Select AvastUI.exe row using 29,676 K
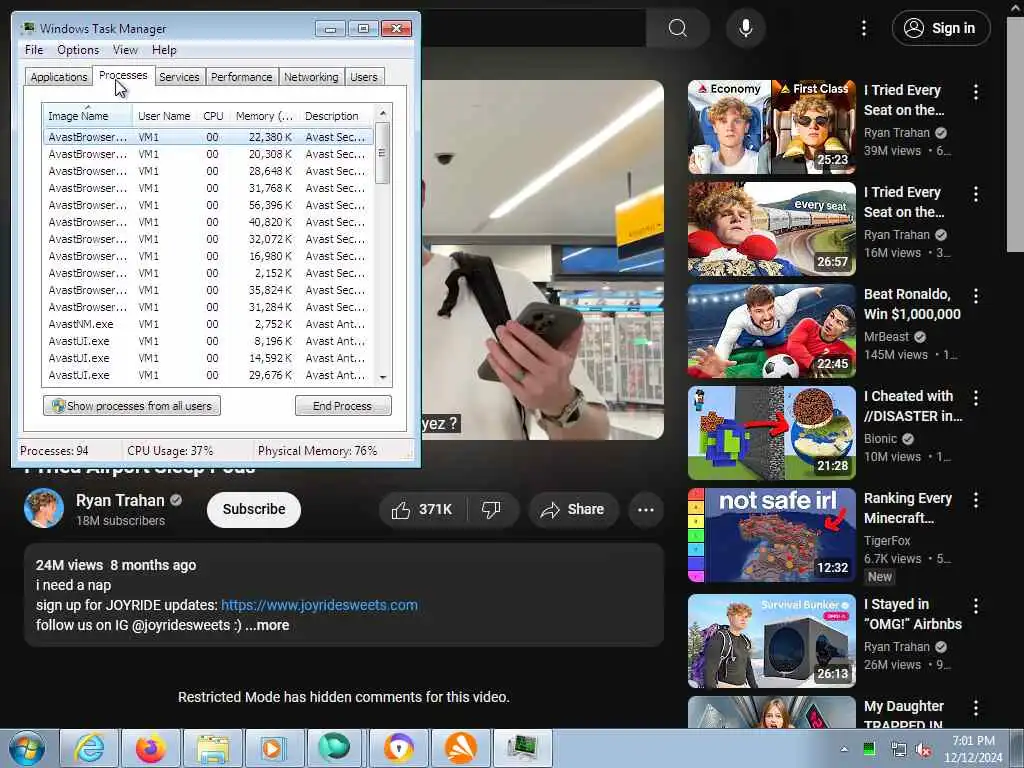 pos(208,375)
